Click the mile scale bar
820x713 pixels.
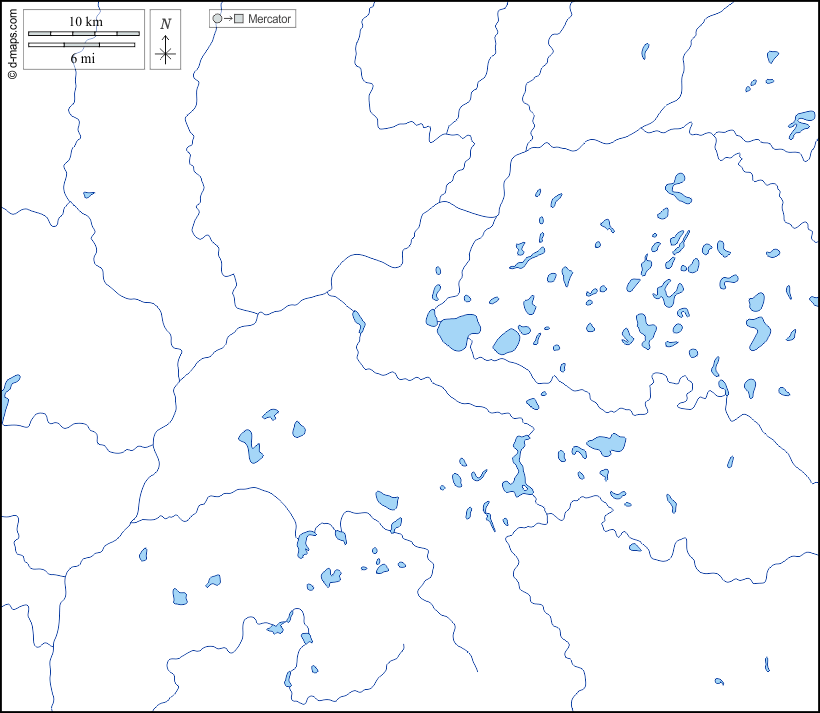83,45
